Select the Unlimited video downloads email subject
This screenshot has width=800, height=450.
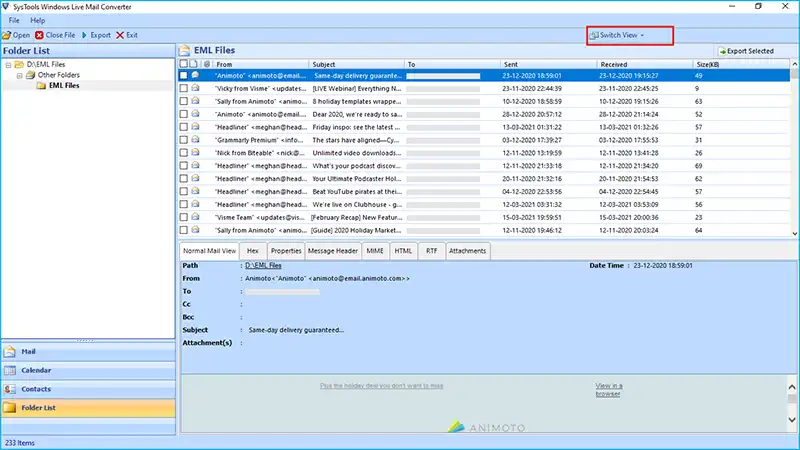click(x=356, y=153)
